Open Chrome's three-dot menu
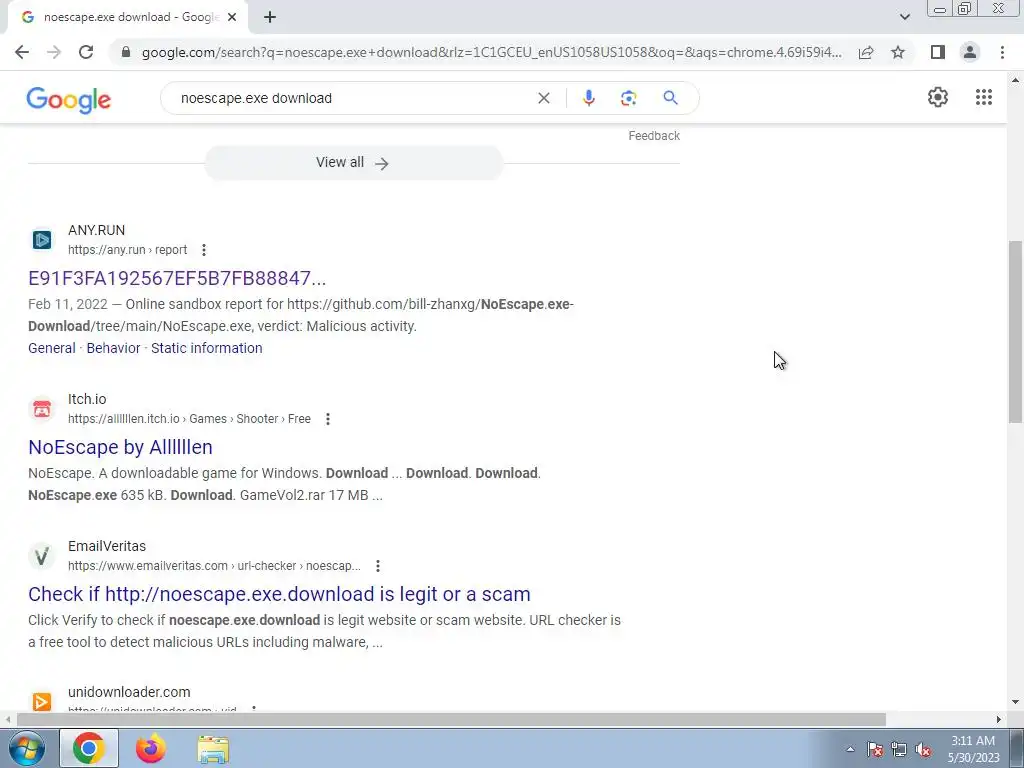The width and height of the screenshot is (1024, 768). click(1002, 52)
